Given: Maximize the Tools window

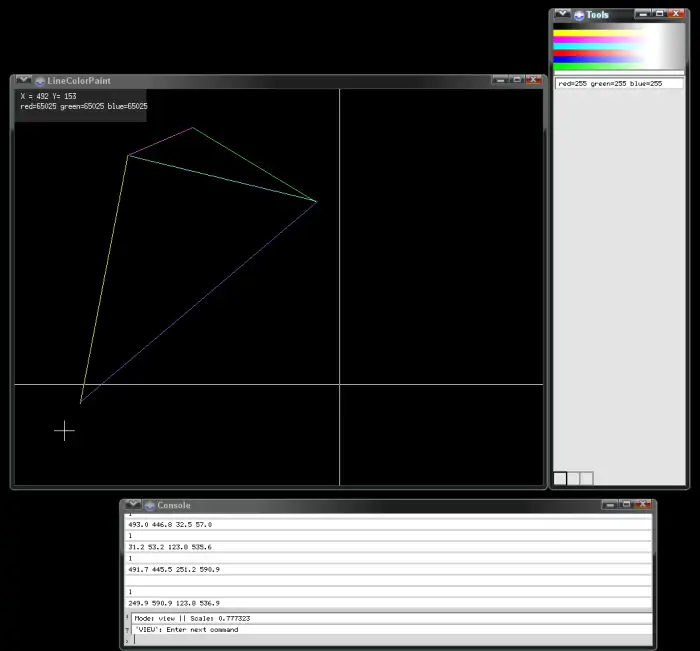Looking at the screenshot, I should [659, 14].
